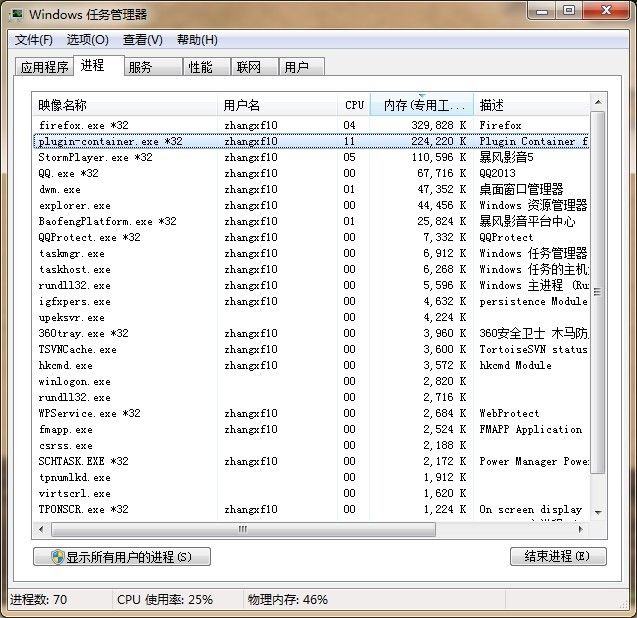Viewport: 637px width, 618px height.
Task: Select the 进程 tab
Action: coord(99,65)
